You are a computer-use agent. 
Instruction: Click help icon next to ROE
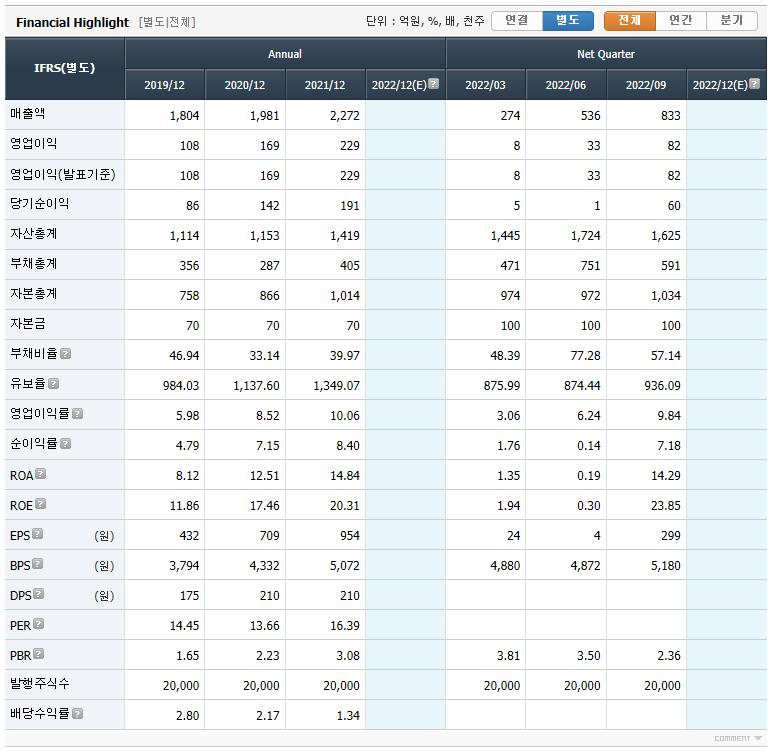tap(41, 504)
